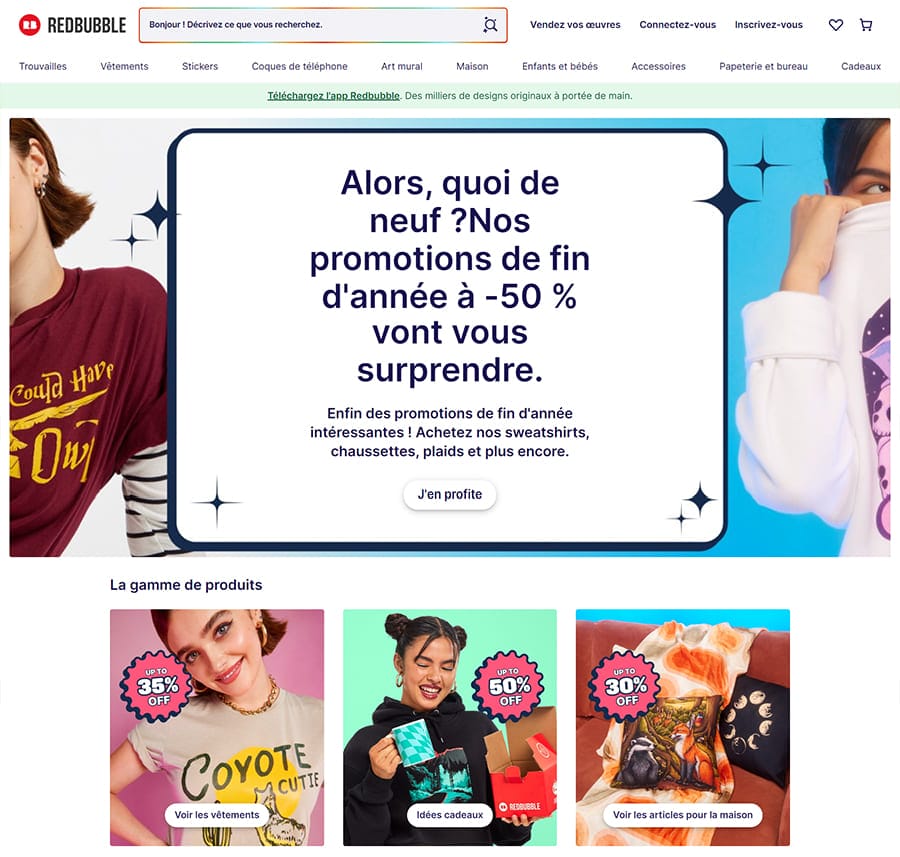Viewport: 900px width, 857px height.
Task: Click the Redbubble logo icon
Action: (30, 25)
